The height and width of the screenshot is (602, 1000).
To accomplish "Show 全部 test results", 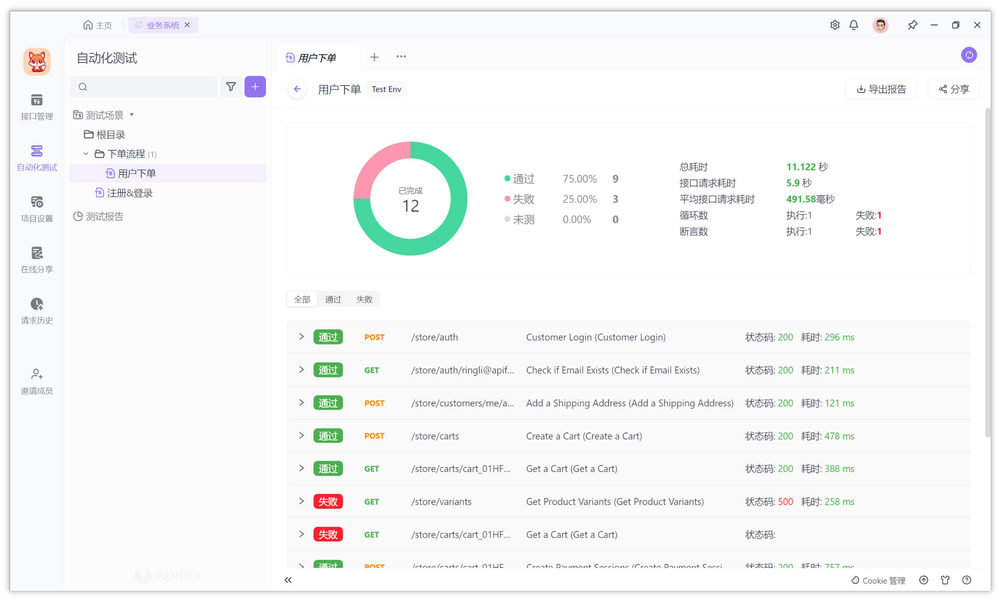I will [302, 299].
